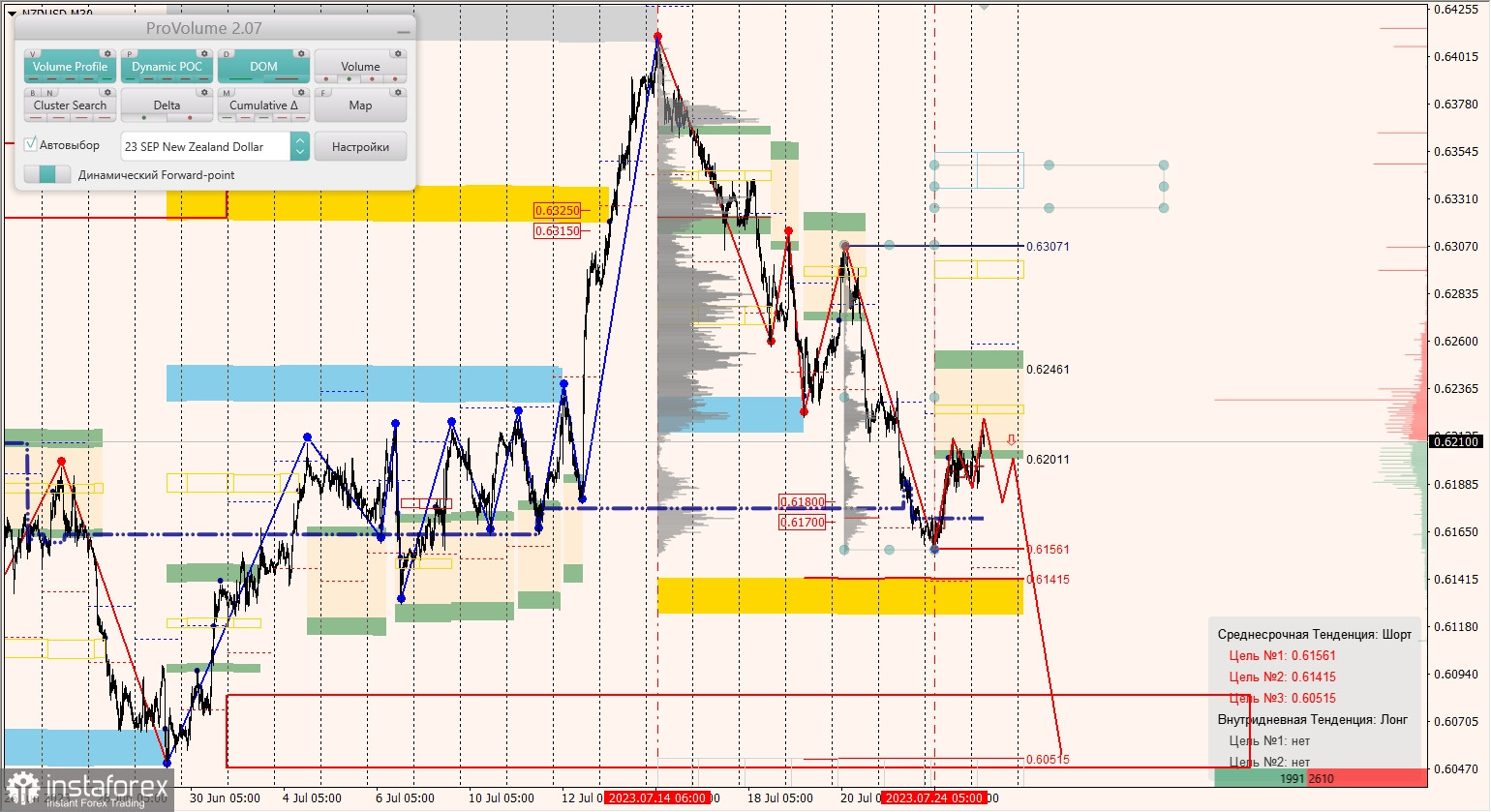Click the 0.63150 price level label

(558, 230)
